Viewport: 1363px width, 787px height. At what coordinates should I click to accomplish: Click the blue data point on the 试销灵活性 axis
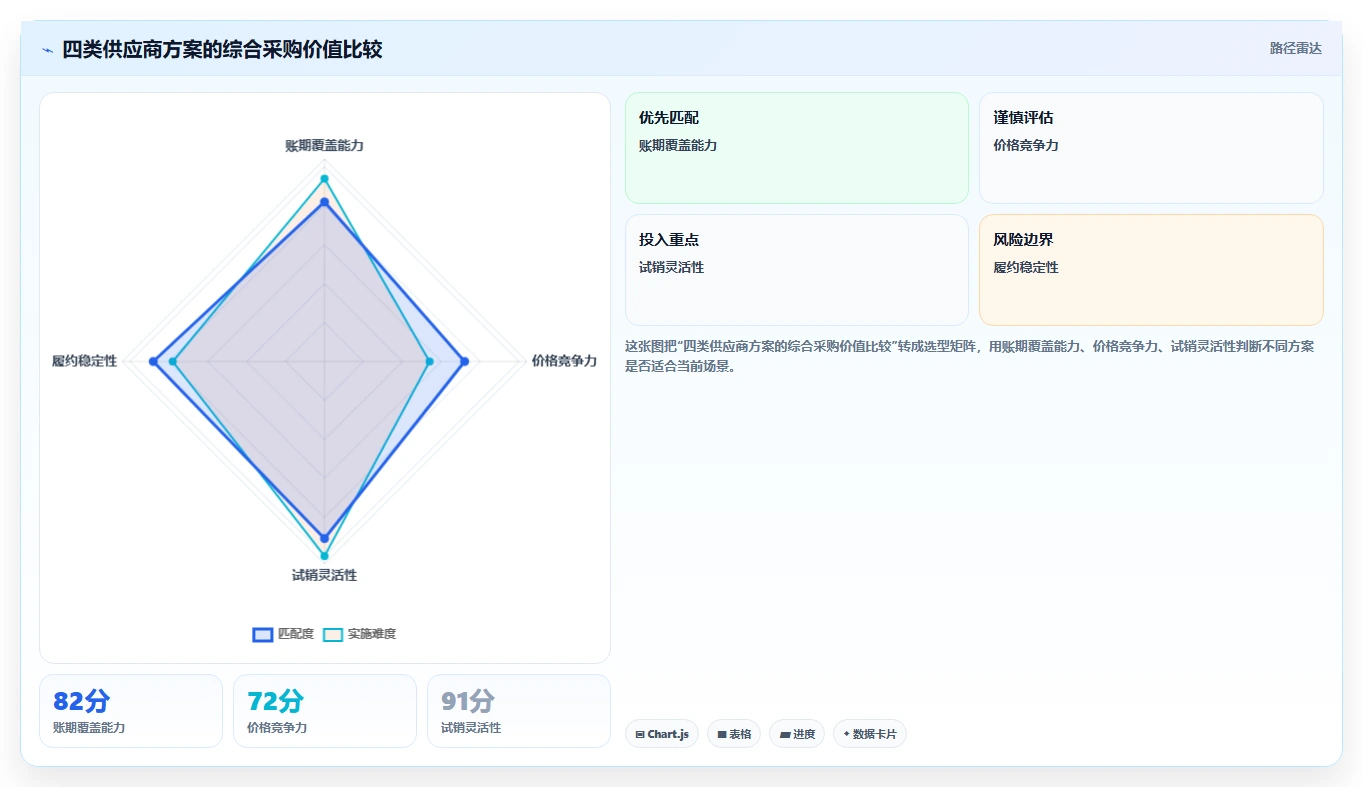324,538
